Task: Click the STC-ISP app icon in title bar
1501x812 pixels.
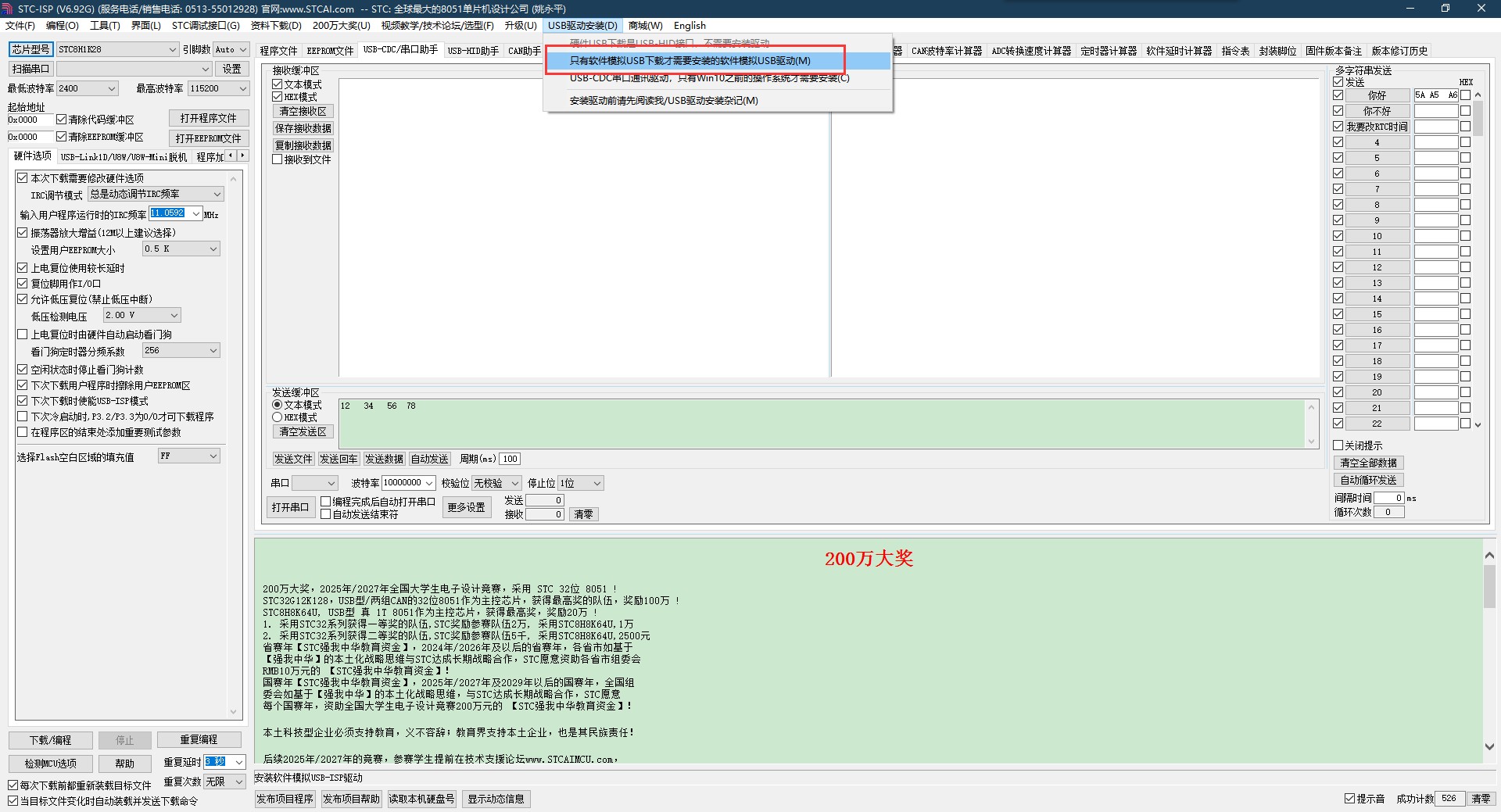Action: (7, 9)
